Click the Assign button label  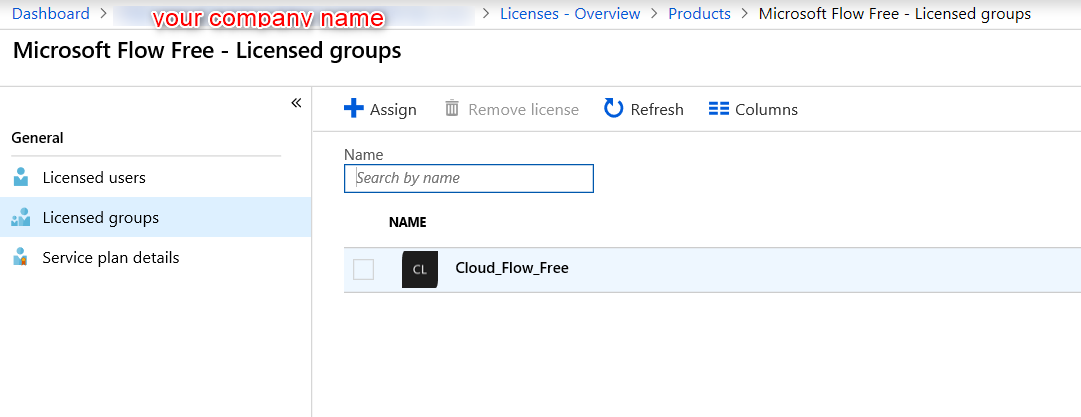click(393, 110)
